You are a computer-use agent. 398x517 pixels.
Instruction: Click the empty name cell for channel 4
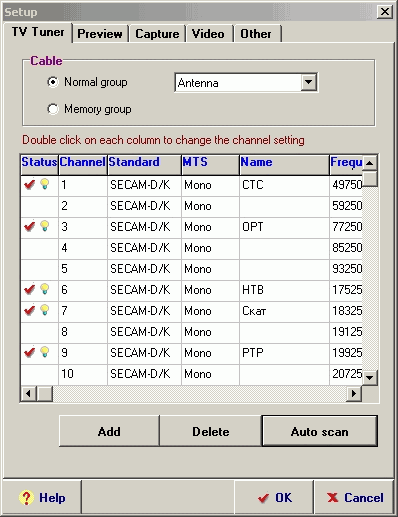(284, 248)
